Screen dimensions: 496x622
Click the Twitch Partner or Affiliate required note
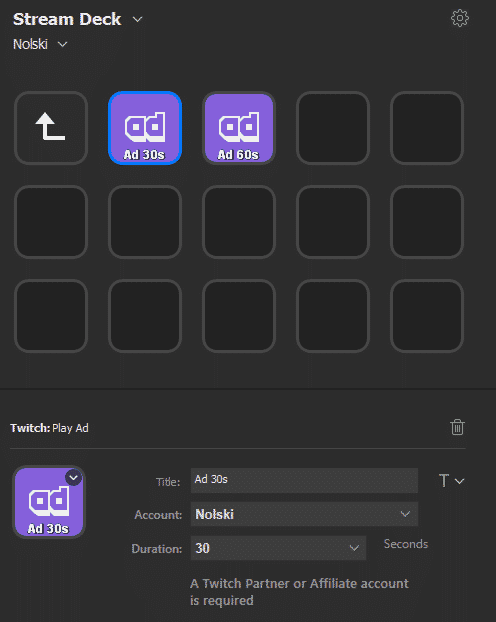pyautogui.click(x=299, y=592)
